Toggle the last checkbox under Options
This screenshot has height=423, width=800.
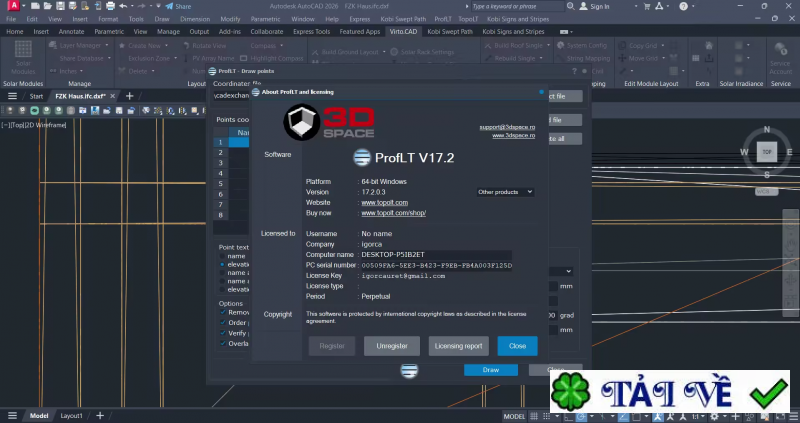222,343
